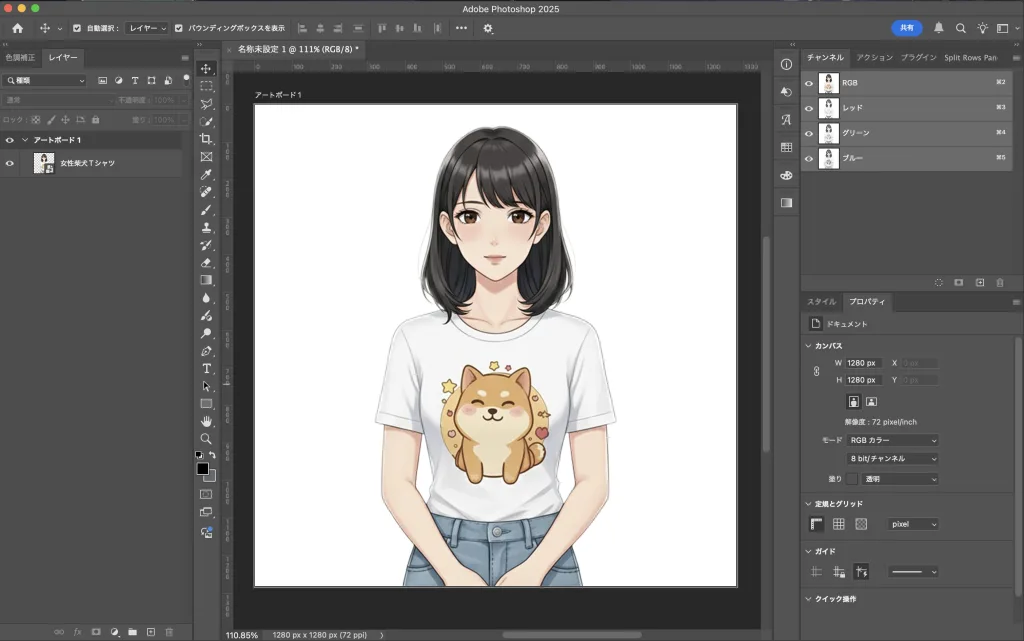Switch to the 色調補正 tab
The image size is (1024, 641).
coord(20,58)
